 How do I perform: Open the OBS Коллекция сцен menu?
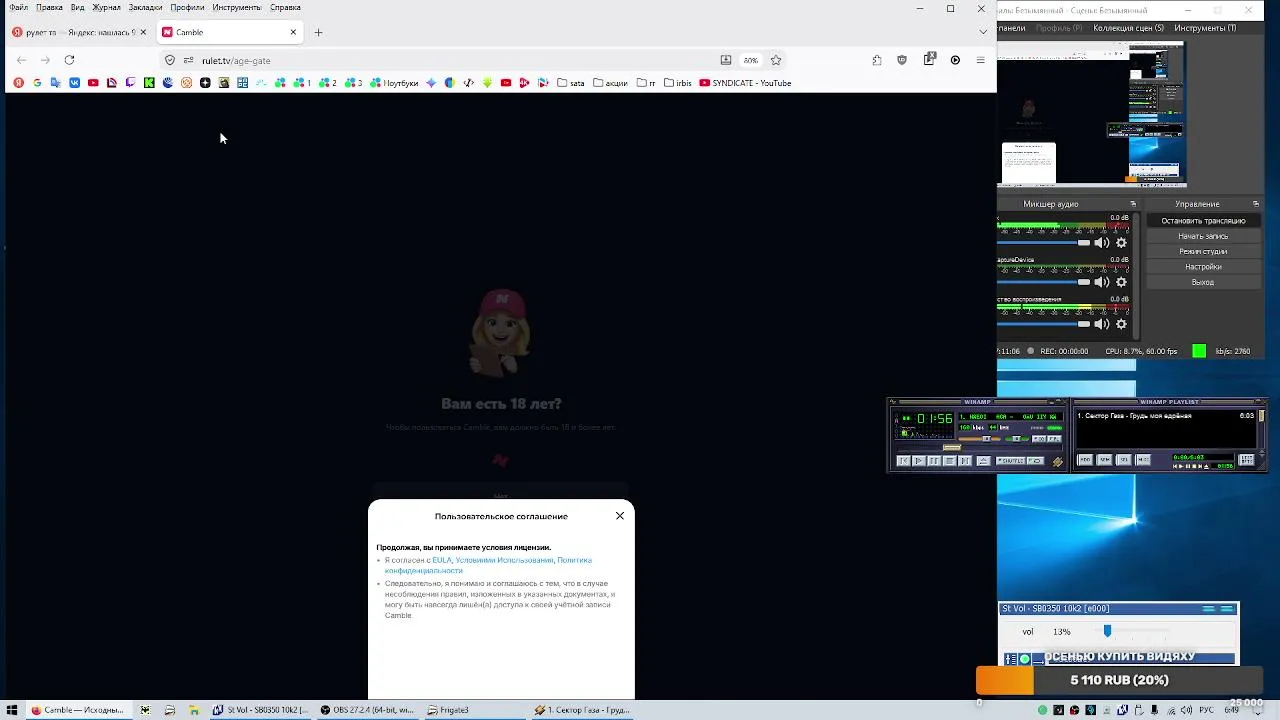click(x=1129, y=28)
